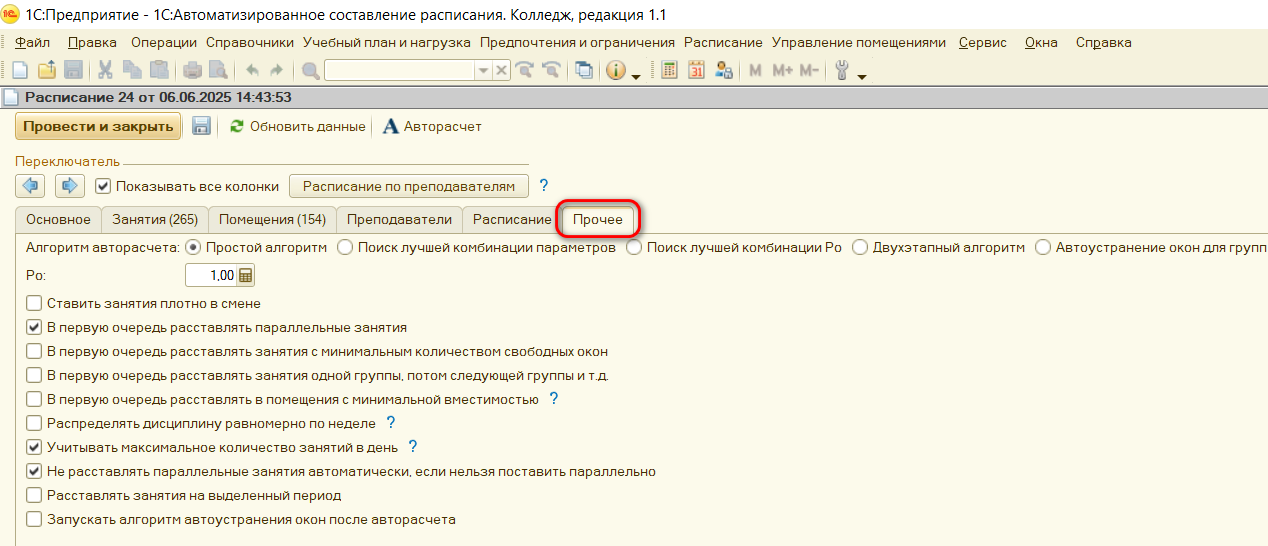Enable 'Запускать алгоритм автоустранения окон после авторасчета'
This screenshot has height=546, width=1268.
pyautogui.click(x=34, y=519)
